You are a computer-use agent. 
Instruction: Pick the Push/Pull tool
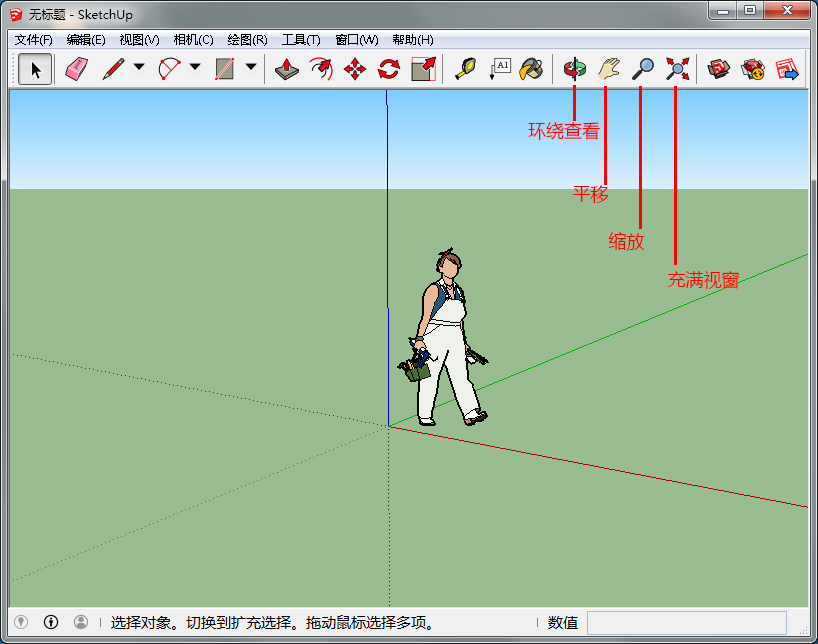tap(287, 69)
